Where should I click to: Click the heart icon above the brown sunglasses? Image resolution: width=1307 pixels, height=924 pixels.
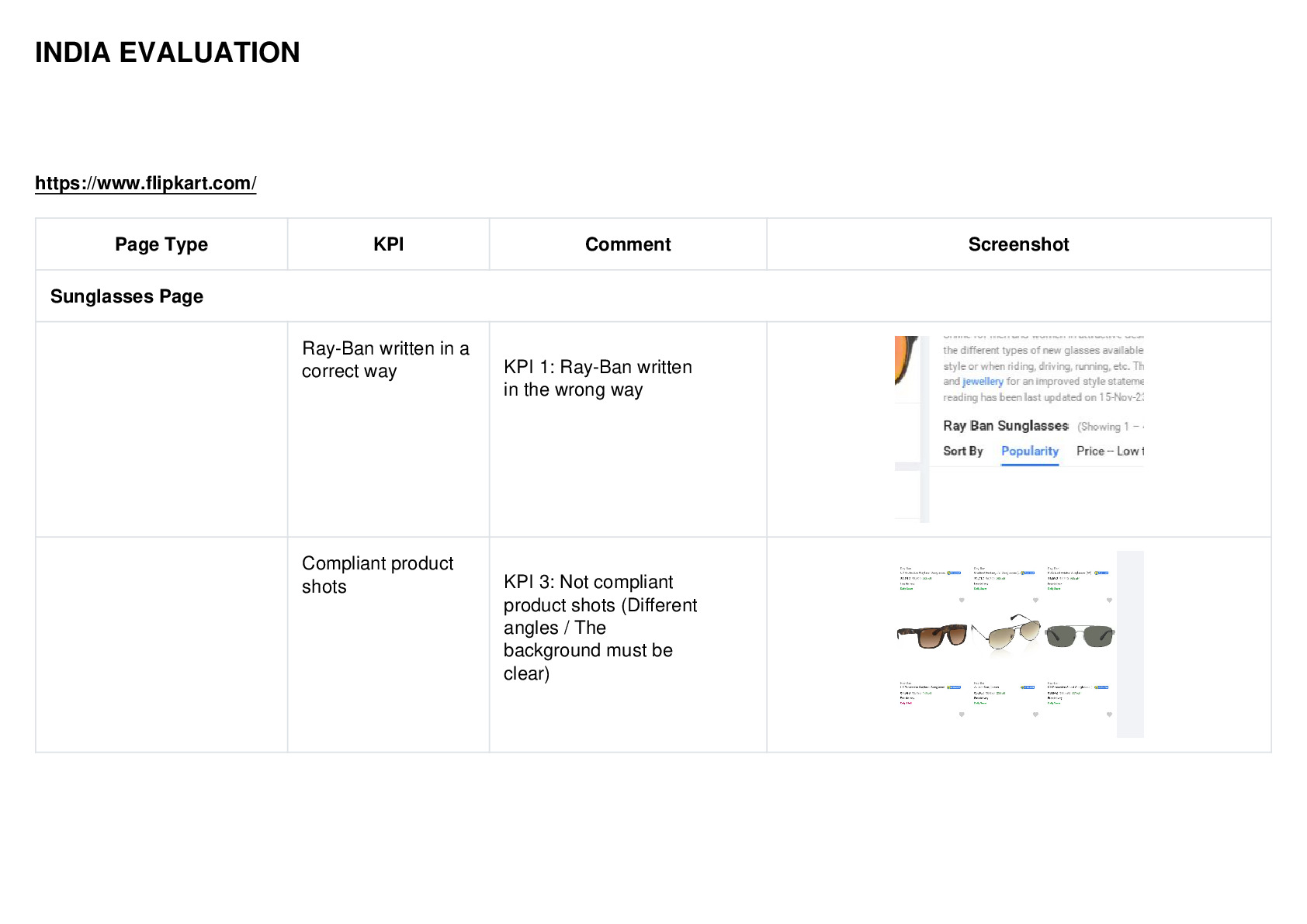click(962, 600)
